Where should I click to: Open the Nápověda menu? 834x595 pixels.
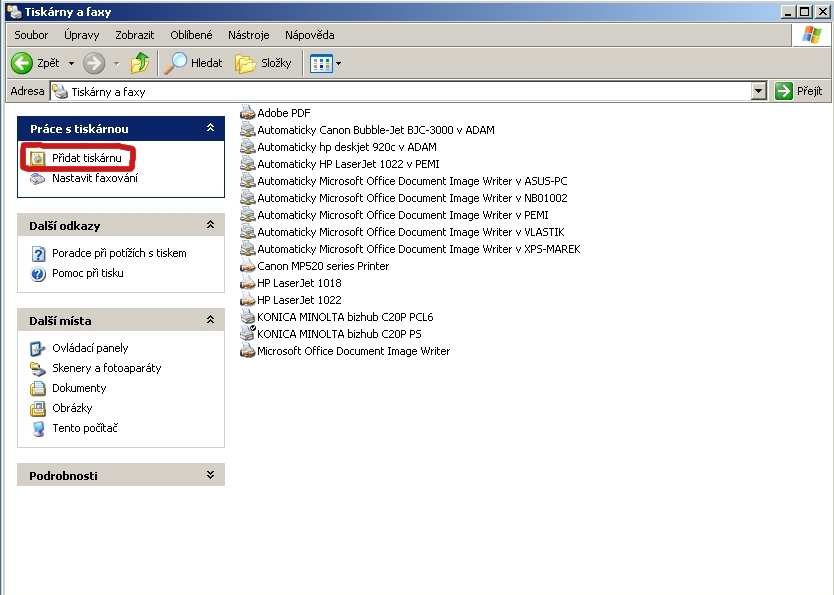(x=310, y=35)
